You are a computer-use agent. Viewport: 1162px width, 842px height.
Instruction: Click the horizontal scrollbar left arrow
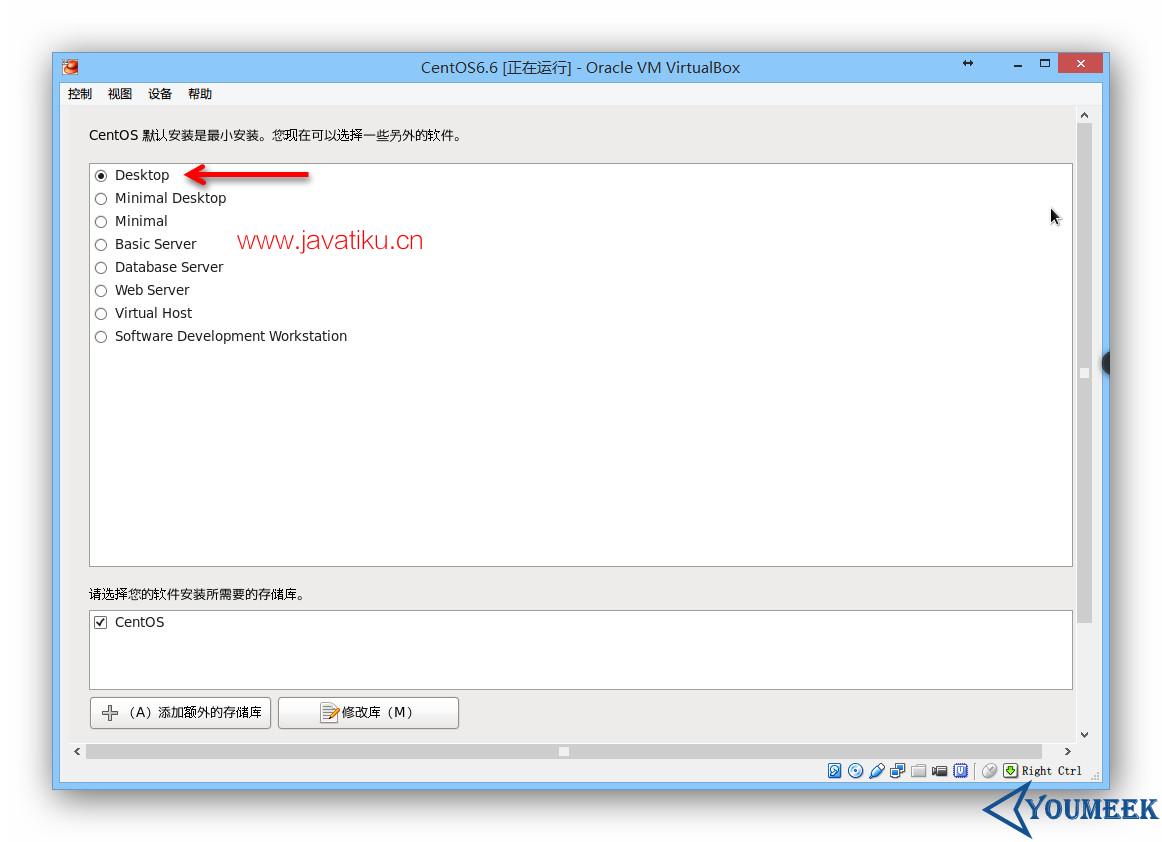(x=77, y=752)
